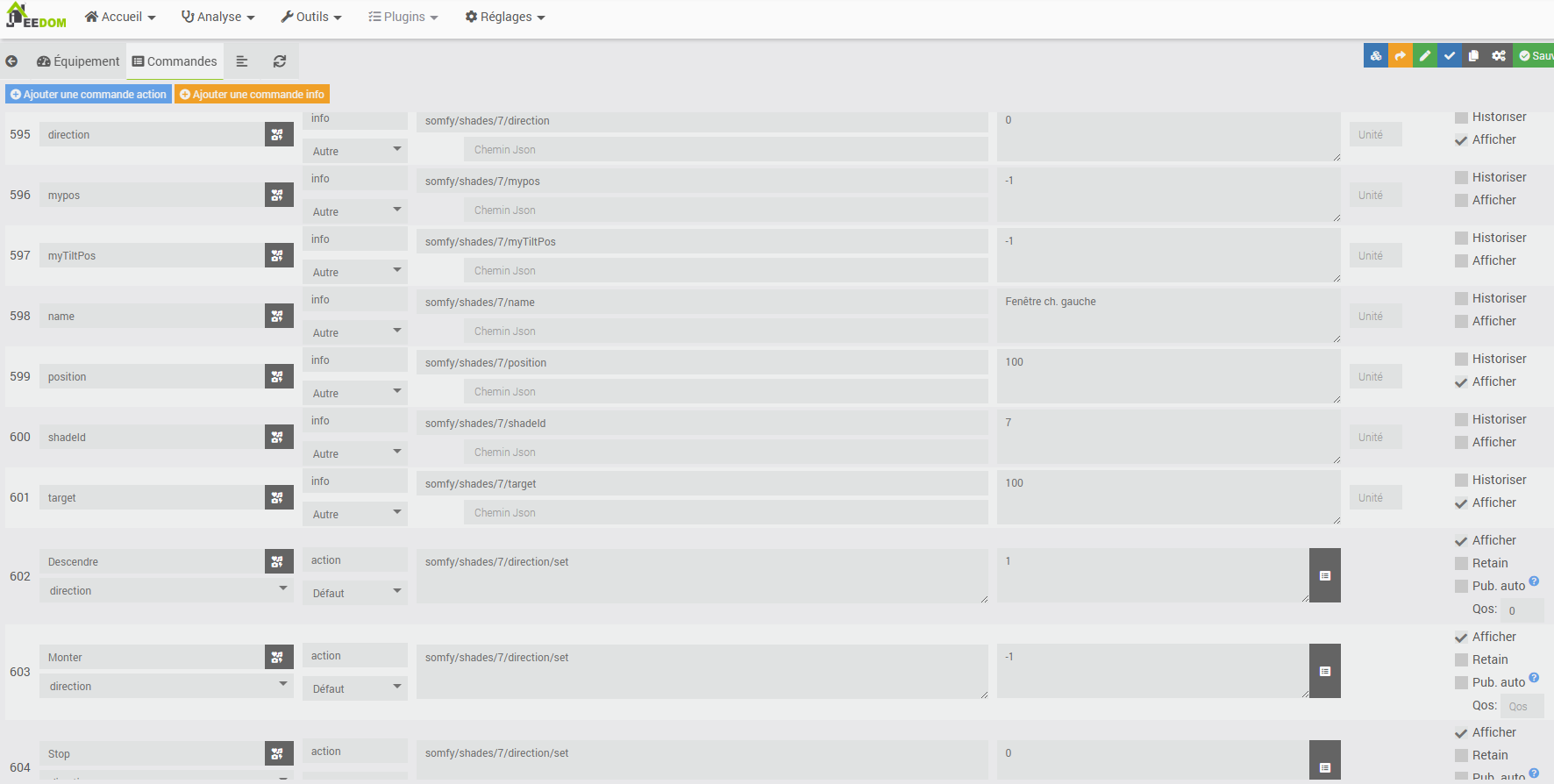Click the green Sauvegarder button

(x=1536, y=56)
